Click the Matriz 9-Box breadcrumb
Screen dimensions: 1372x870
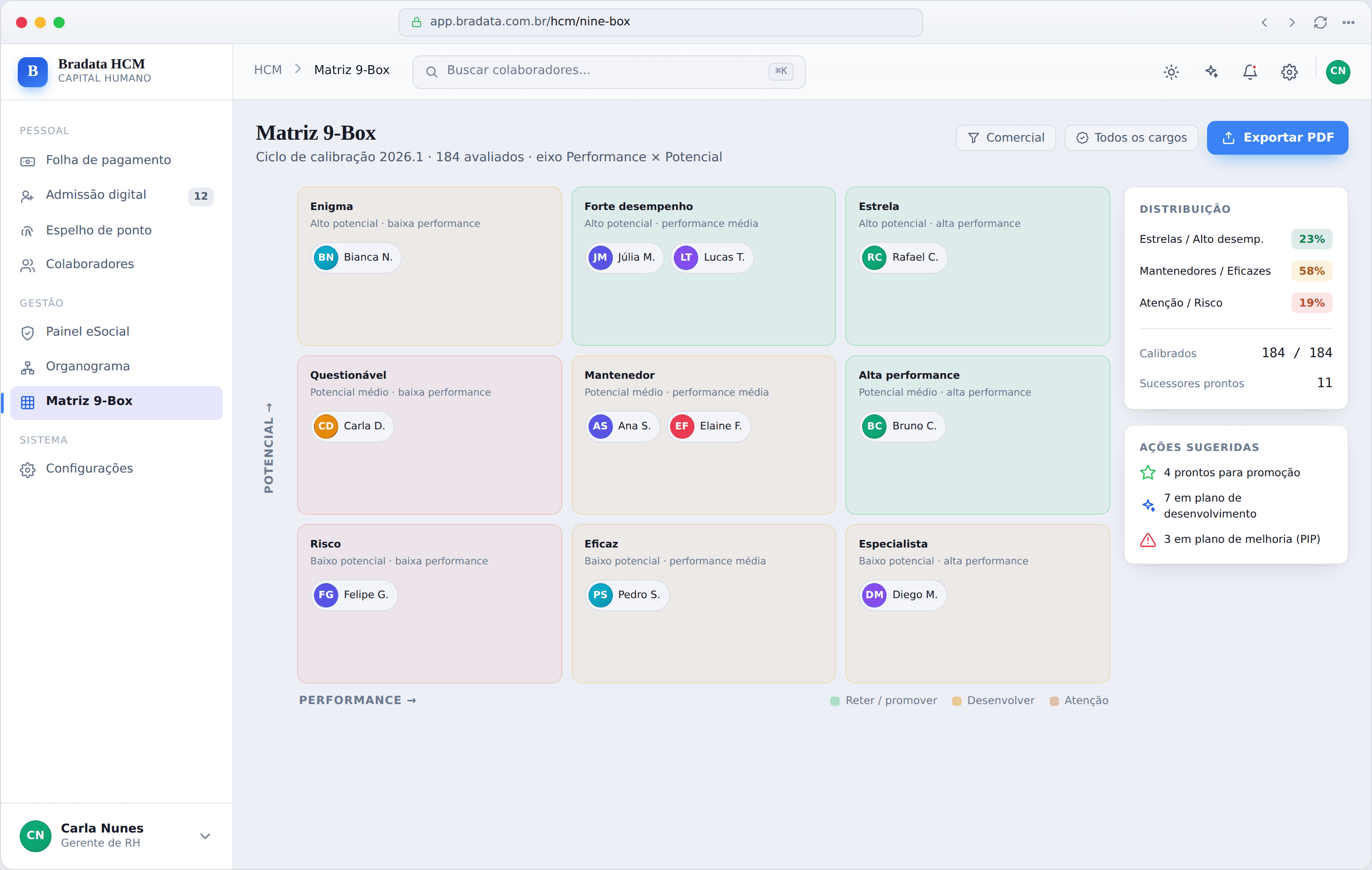[x=351, y=70]
